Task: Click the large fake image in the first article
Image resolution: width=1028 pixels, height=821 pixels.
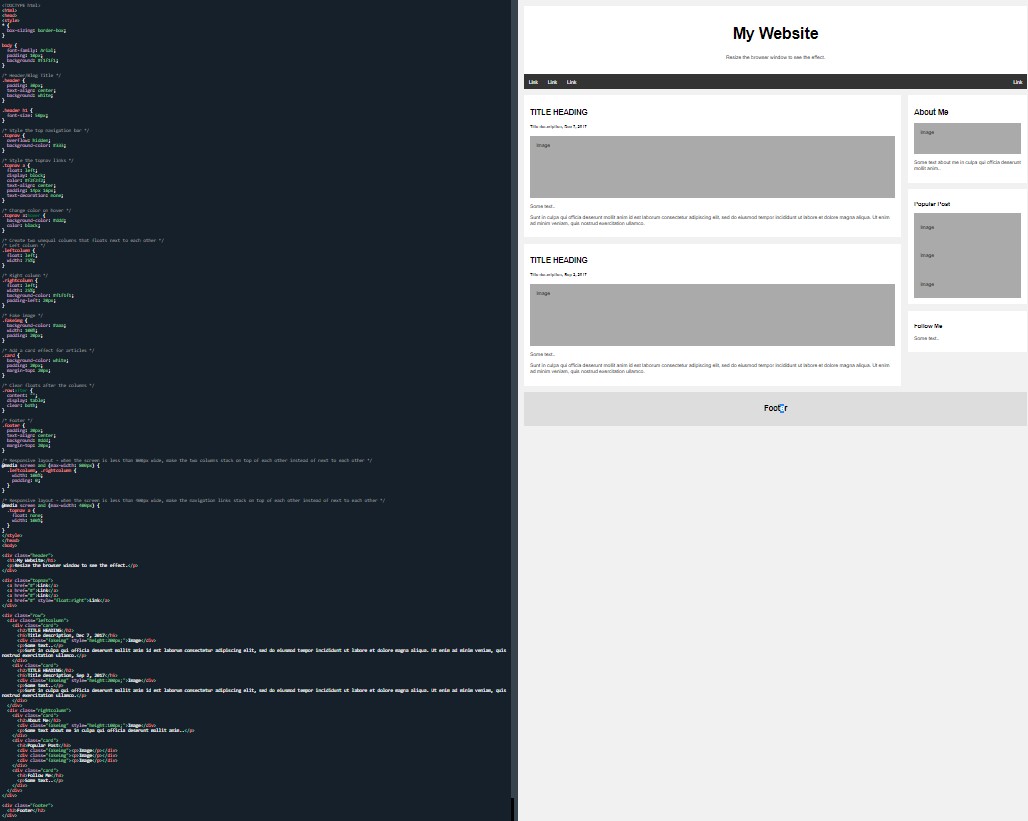Action: 711,167
